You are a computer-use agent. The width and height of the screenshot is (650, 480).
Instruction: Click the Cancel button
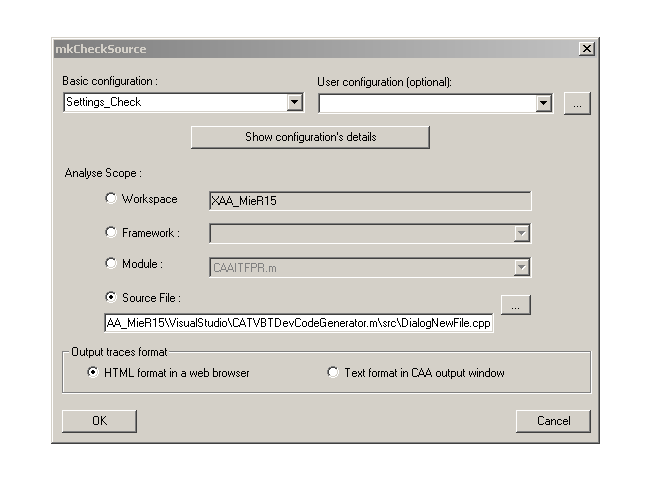553,421
